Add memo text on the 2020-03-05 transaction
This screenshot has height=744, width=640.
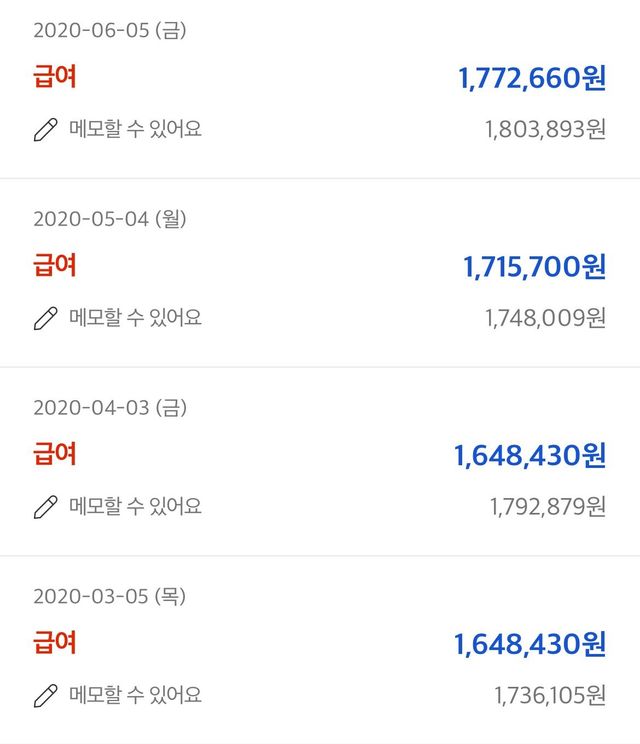135,695
